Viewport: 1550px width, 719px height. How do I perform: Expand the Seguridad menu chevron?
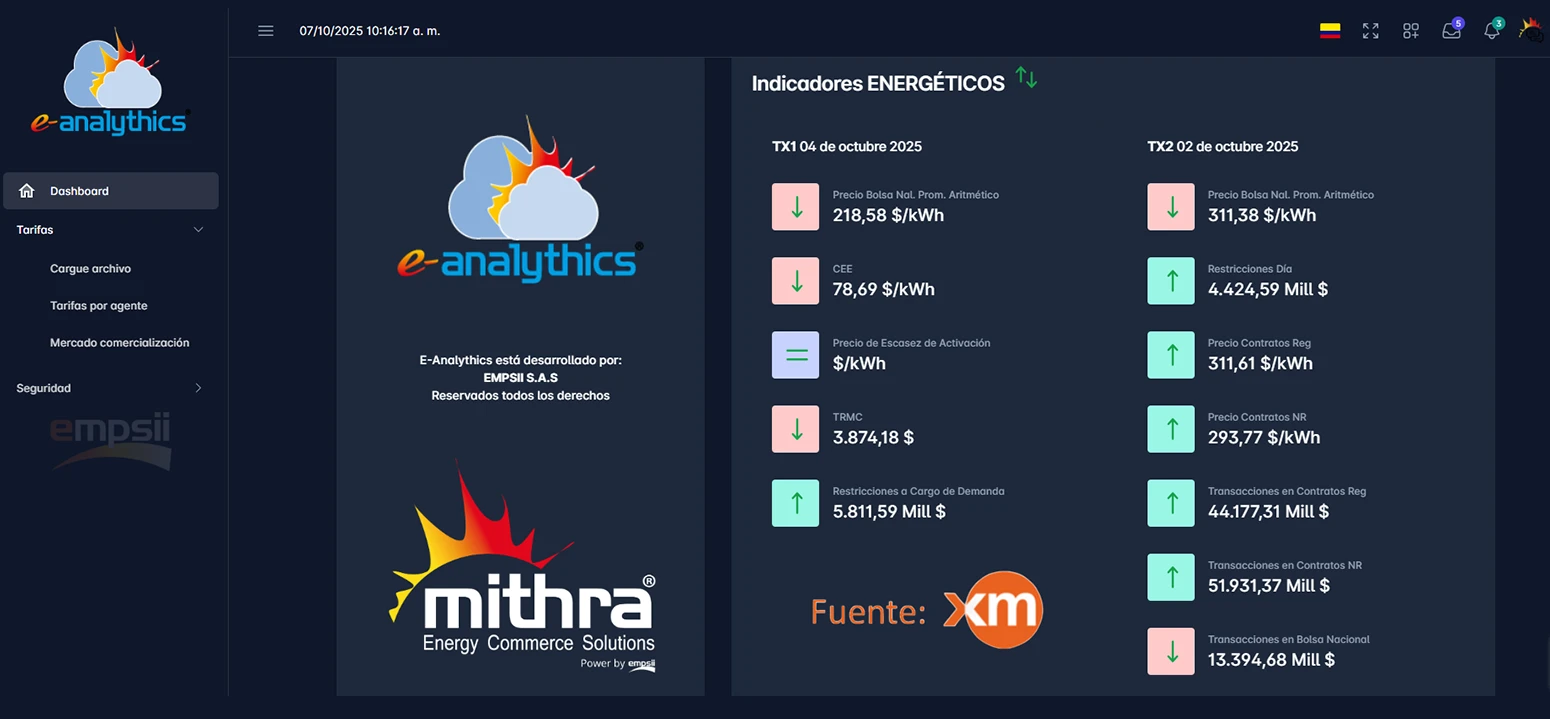pos(198,388)
